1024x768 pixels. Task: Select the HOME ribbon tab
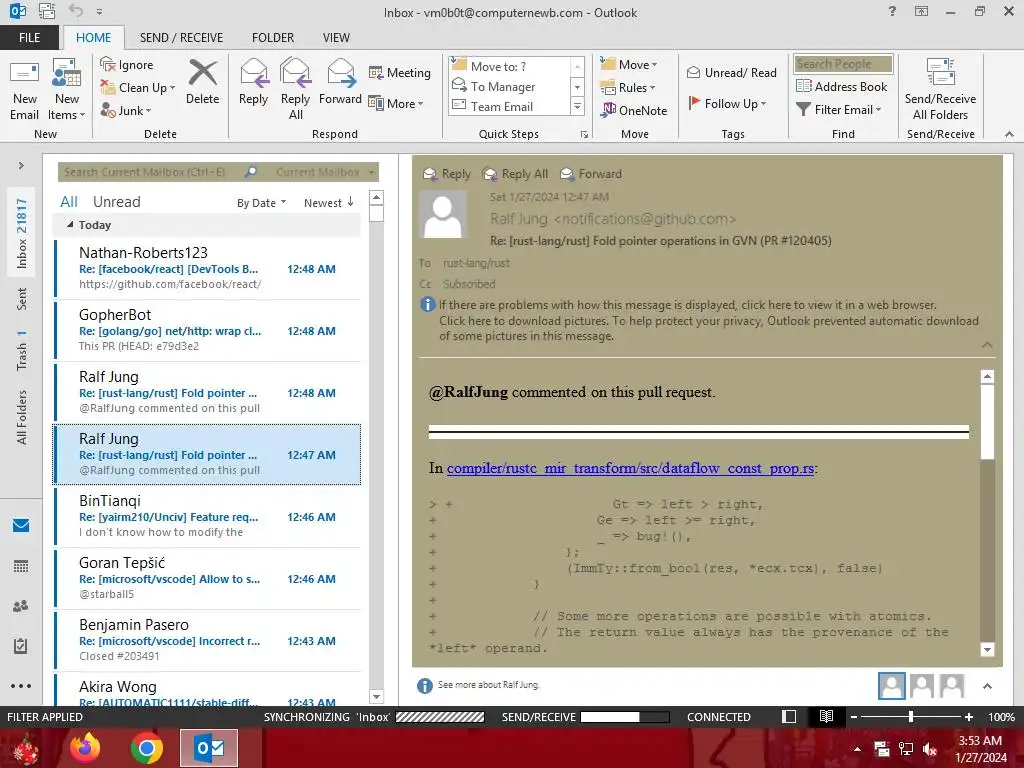click(x=93, y=37)
